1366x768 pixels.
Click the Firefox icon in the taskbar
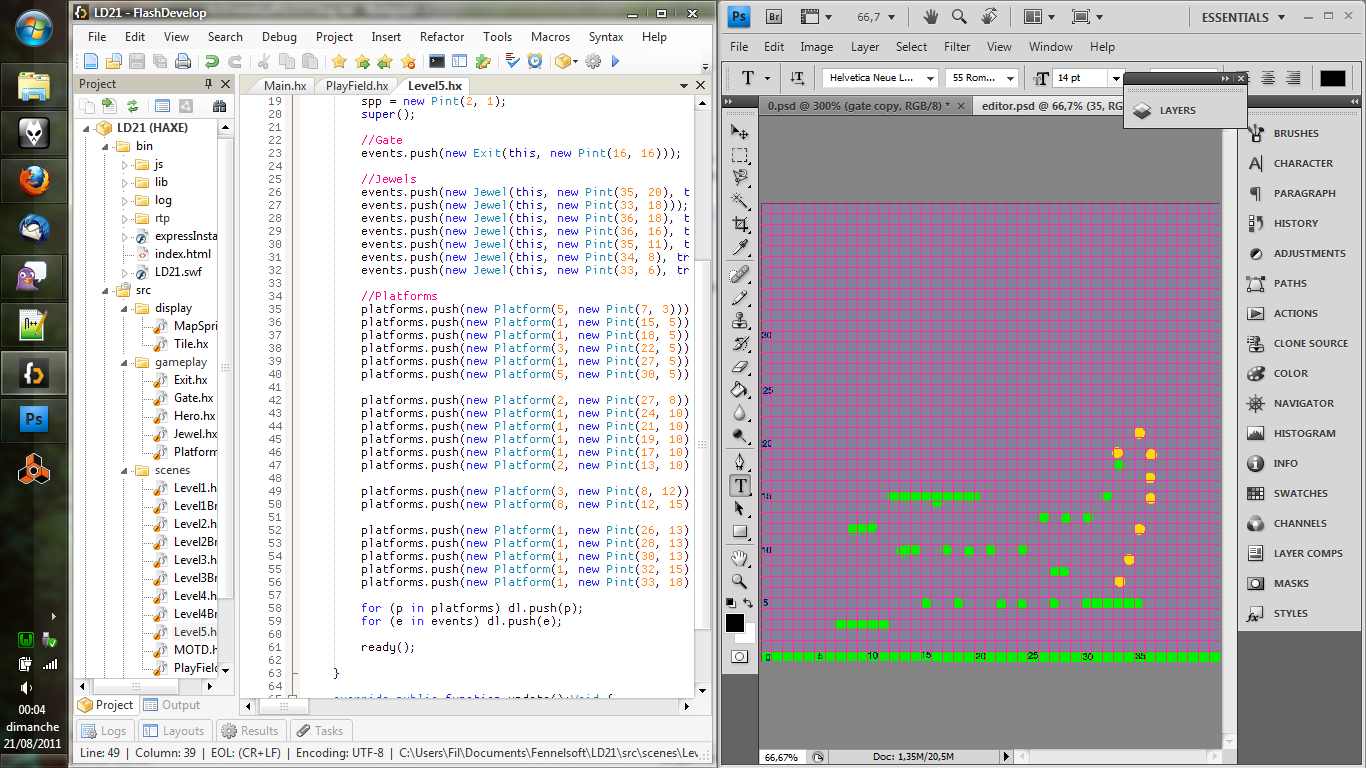coord(34,181)
